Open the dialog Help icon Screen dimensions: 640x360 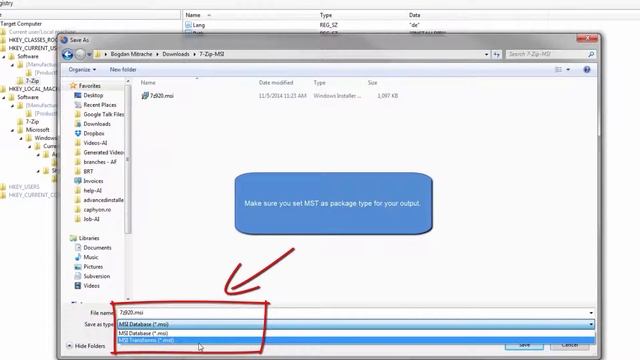[587, 70]
